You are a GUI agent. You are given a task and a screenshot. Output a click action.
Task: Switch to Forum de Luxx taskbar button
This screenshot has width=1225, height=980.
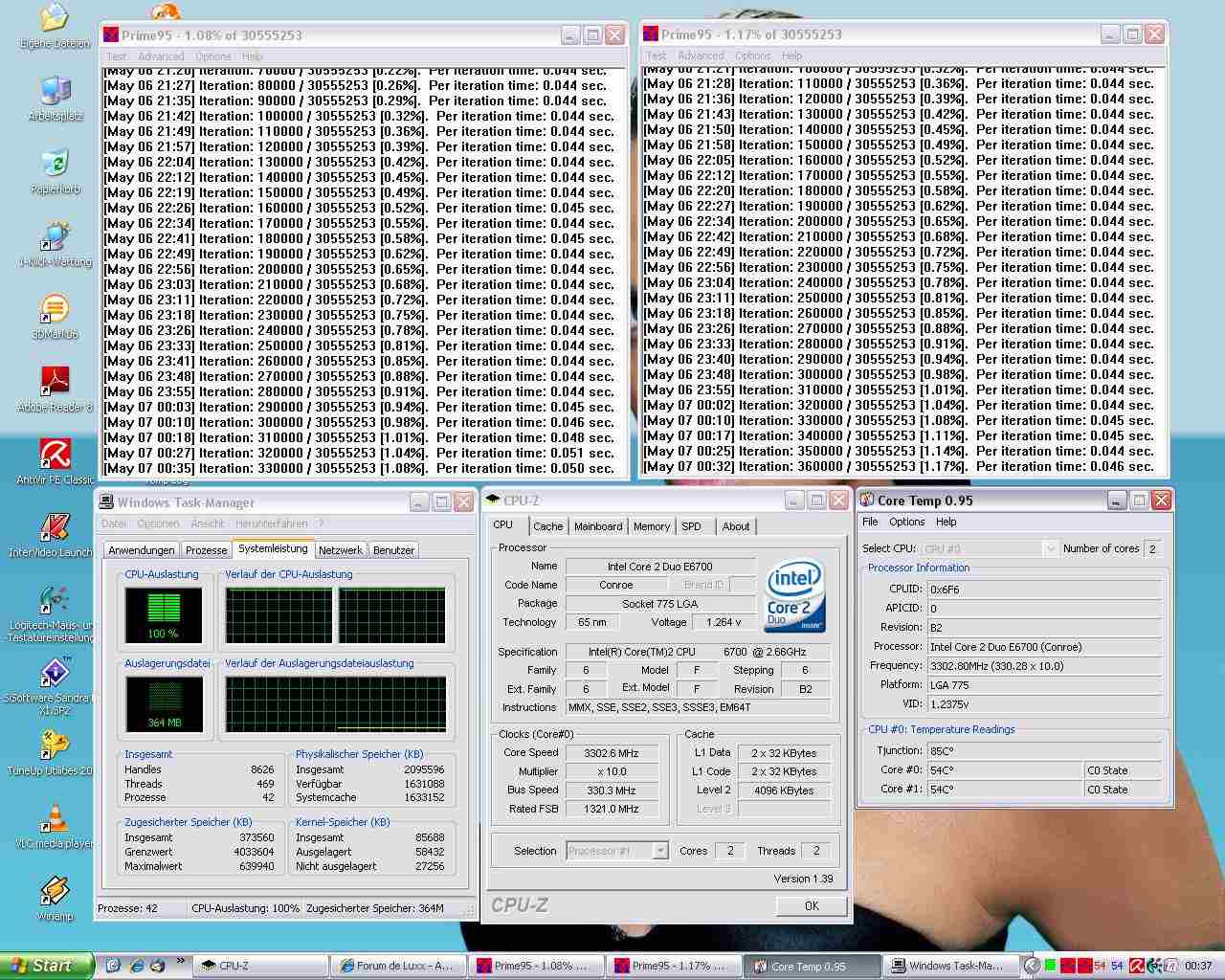[399, 967]
